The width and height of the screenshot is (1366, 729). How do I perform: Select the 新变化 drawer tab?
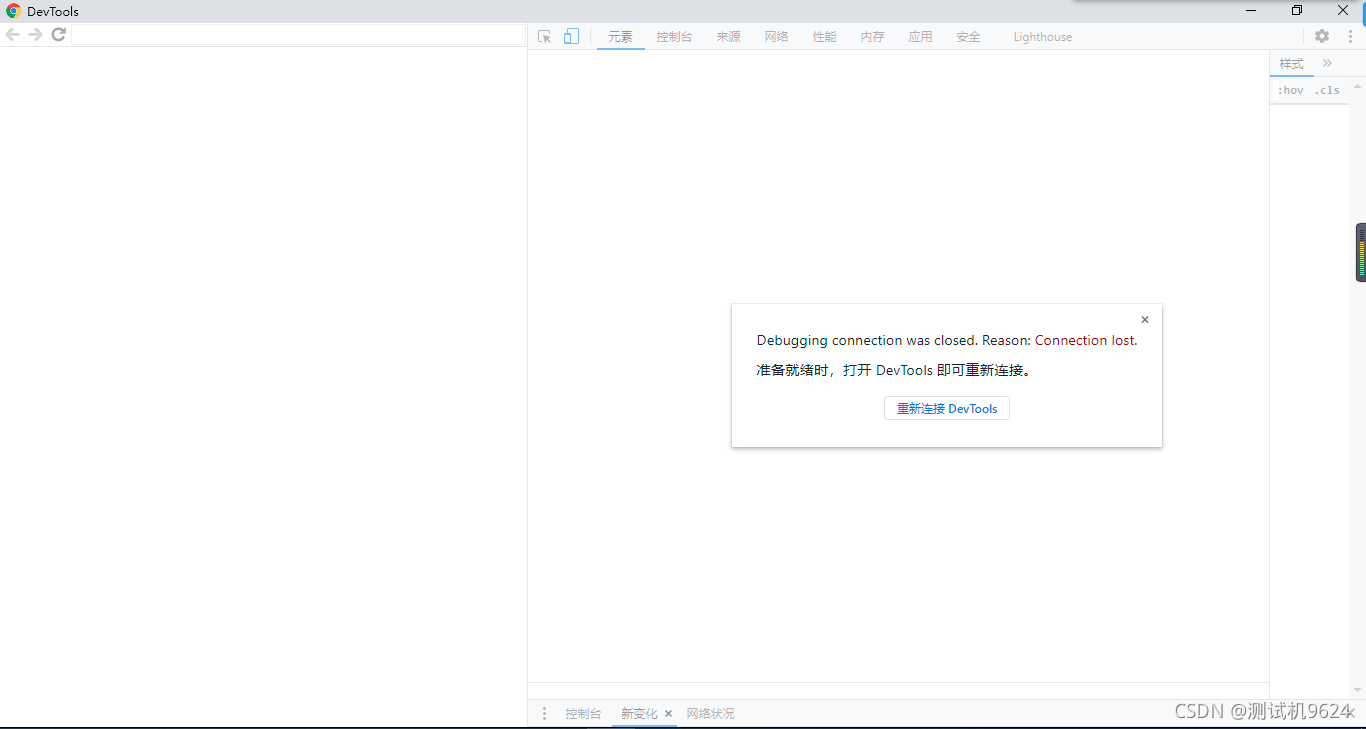tap(639, 714)
